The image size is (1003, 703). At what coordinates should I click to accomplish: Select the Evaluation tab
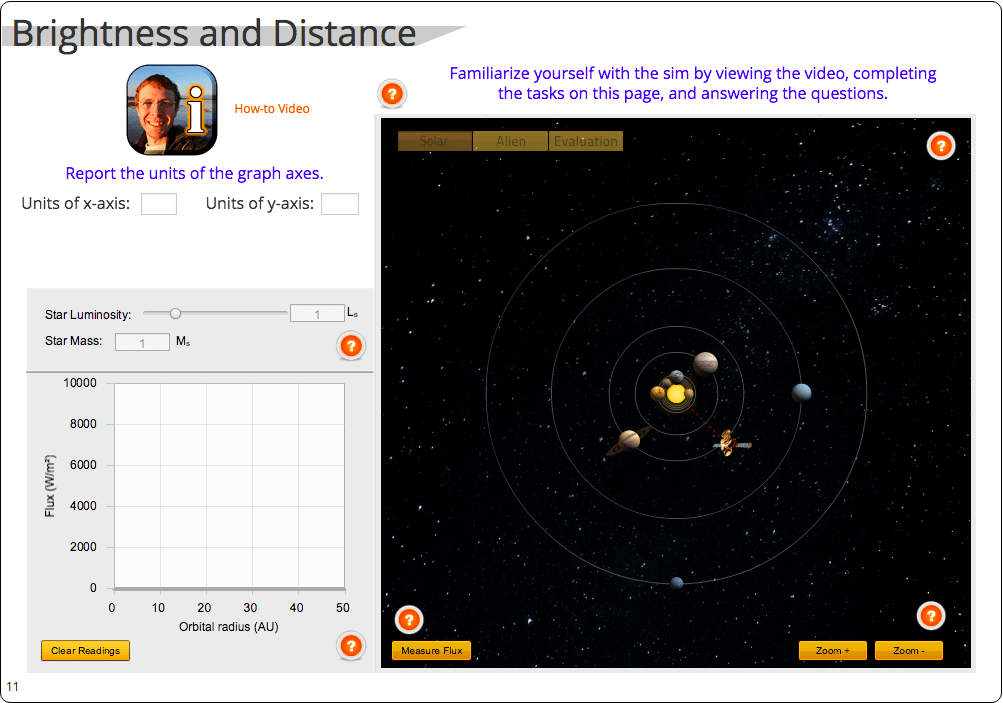[586, 141]
